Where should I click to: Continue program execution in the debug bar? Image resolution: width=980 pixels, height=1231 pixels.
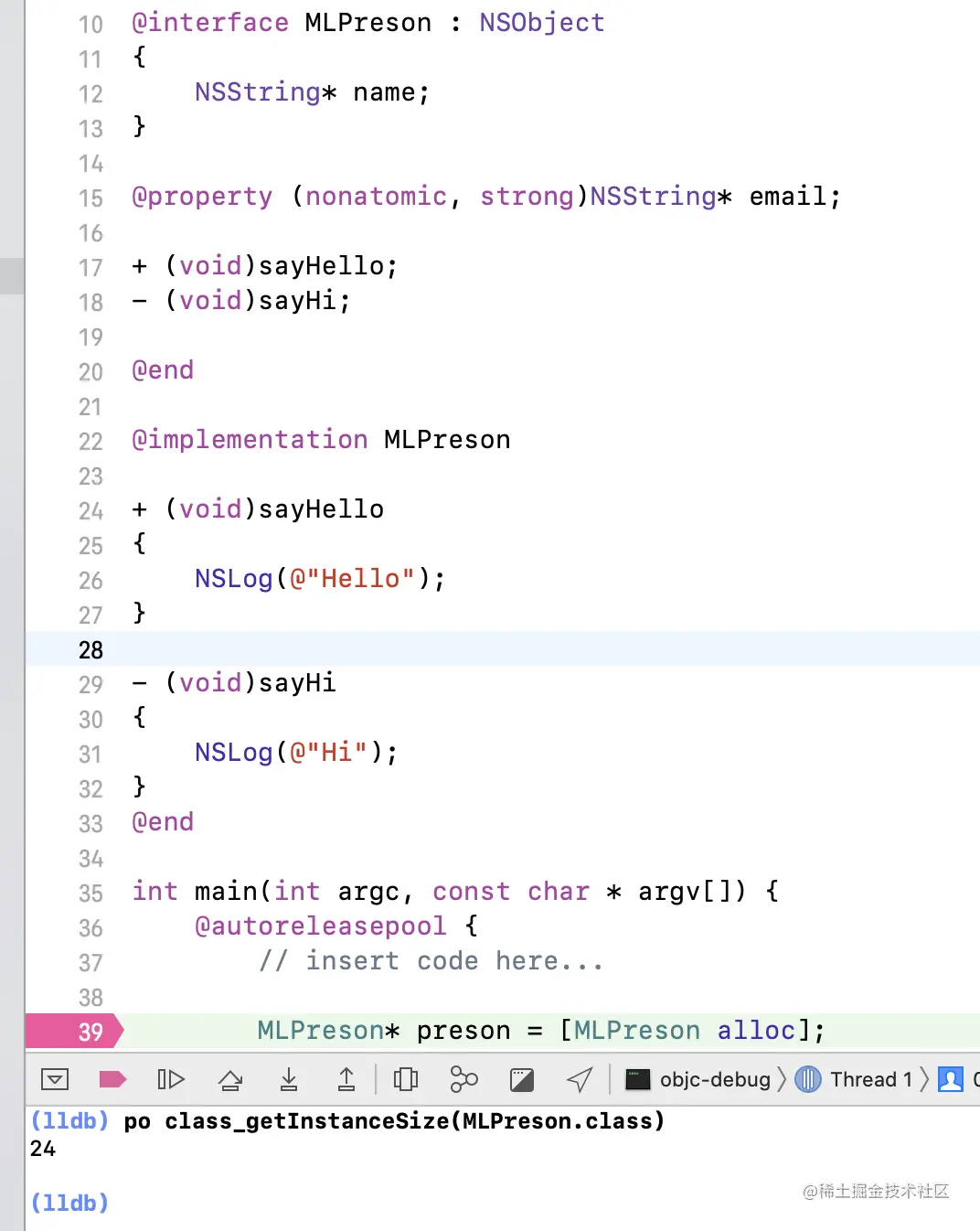click(171, 1079)
